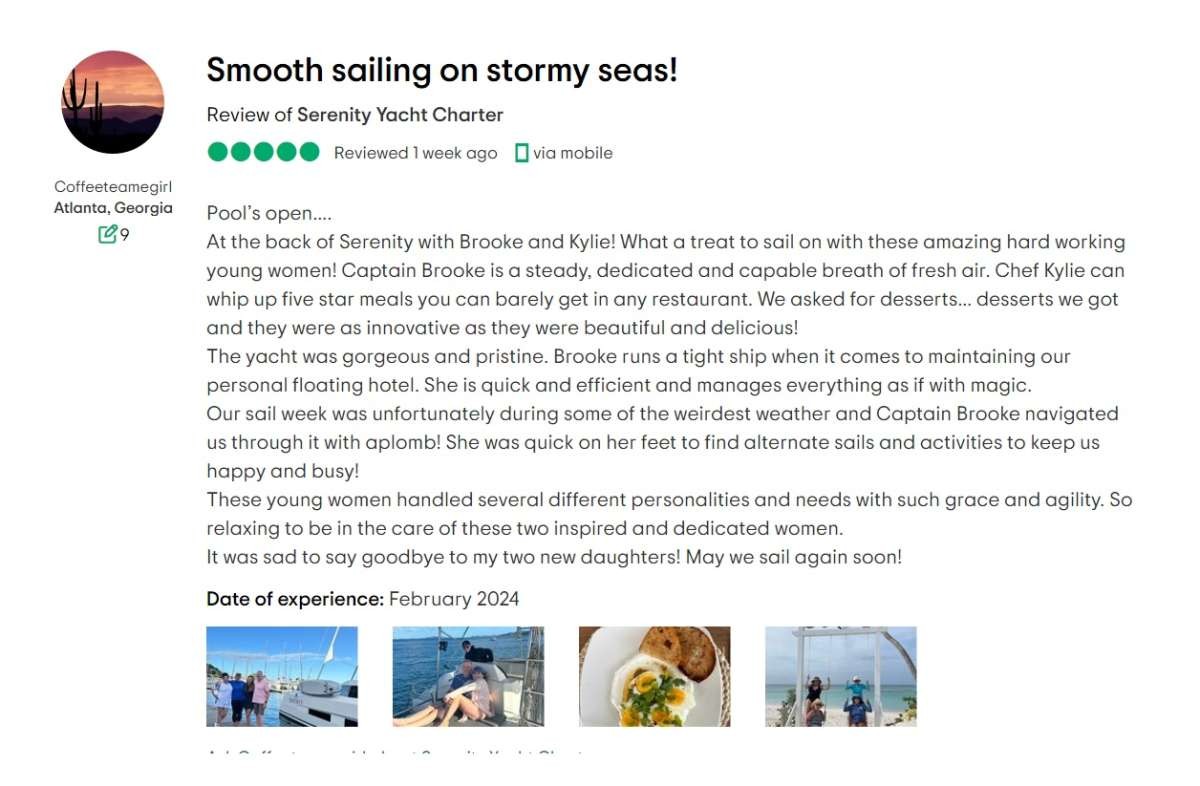Open the beach swing photo thumbnail
Viewport: 1200px width, 786px height.
click(x=841, y=676)
